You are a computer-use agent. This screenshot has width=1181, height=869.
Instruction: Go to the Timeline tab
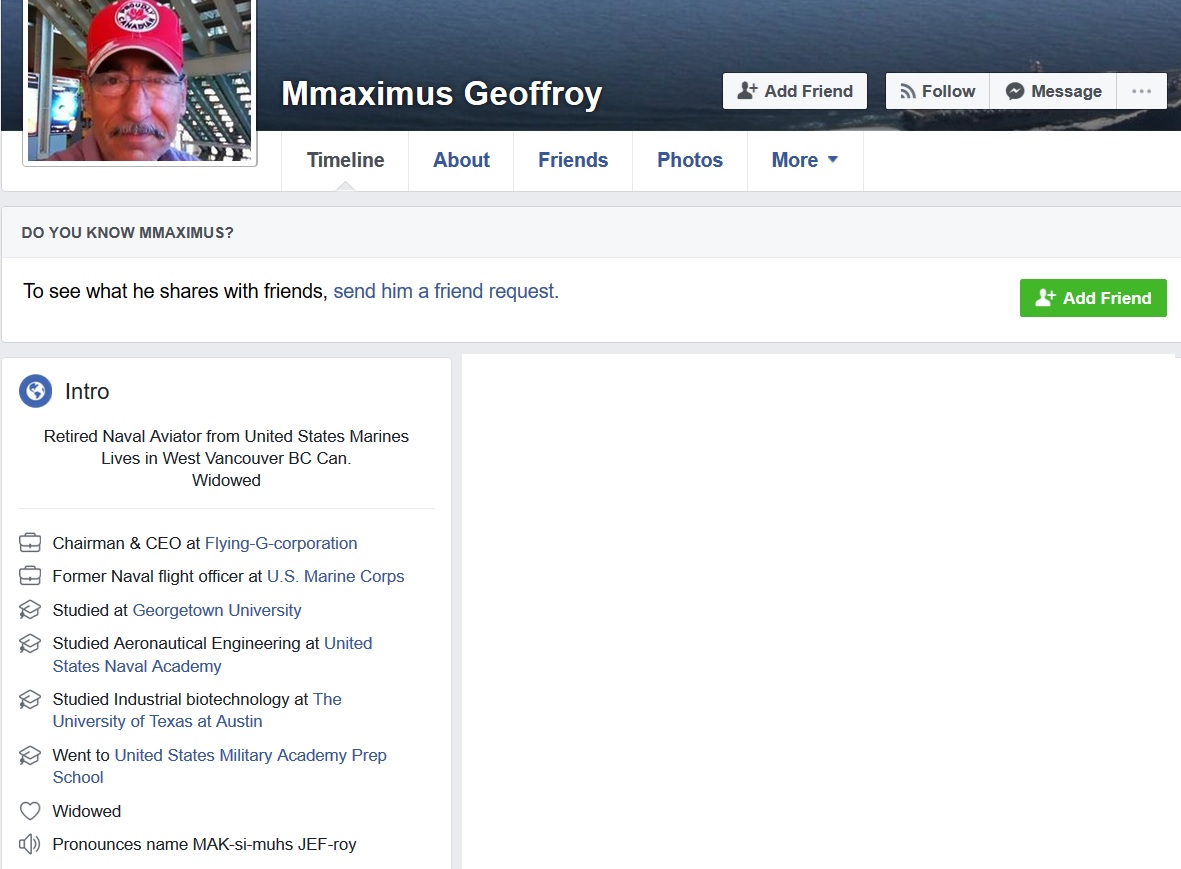(x=345, y=160)
